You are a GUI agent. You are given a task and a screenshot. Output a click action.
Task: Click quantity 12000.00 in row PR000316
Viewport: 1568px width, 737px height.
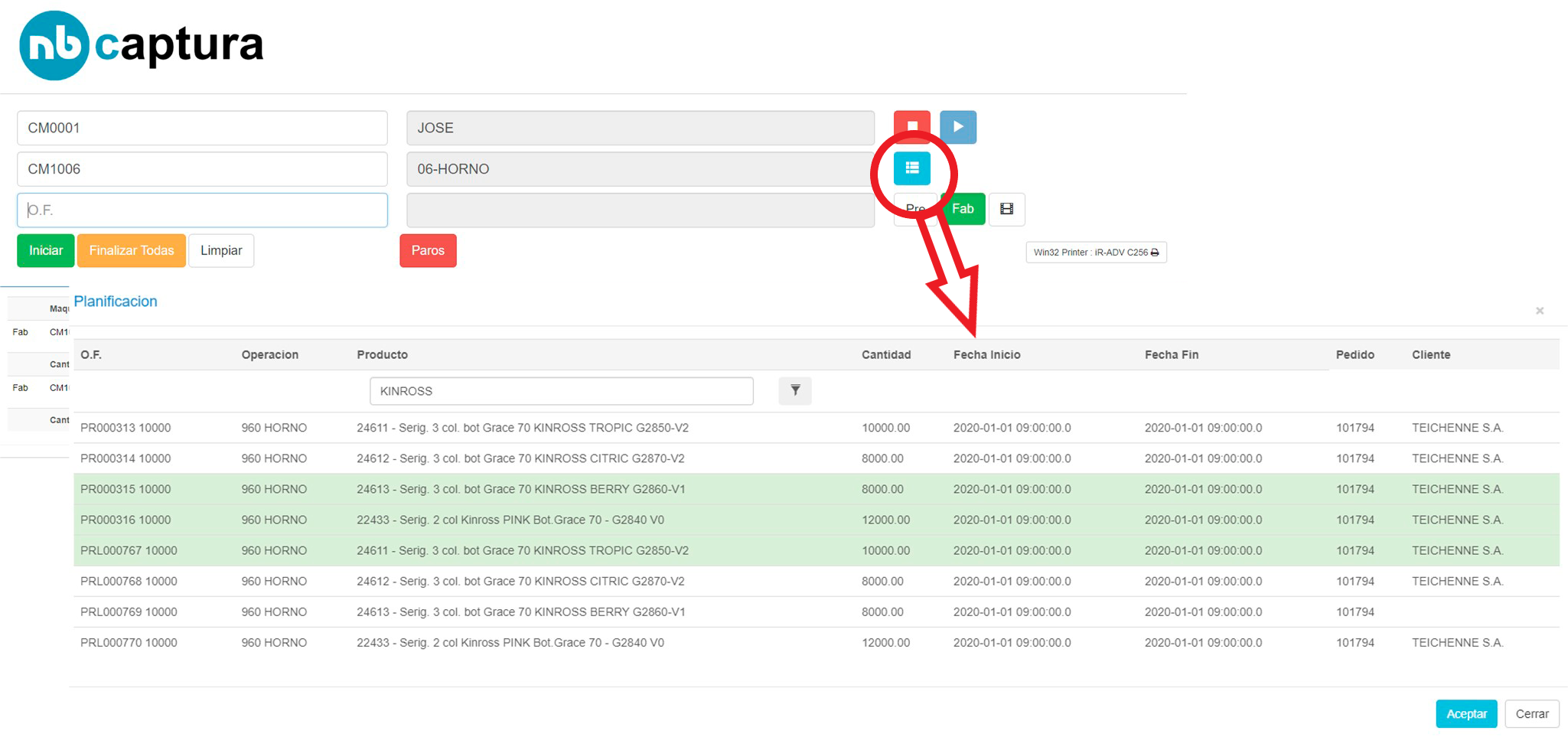[x=885, y=520]
